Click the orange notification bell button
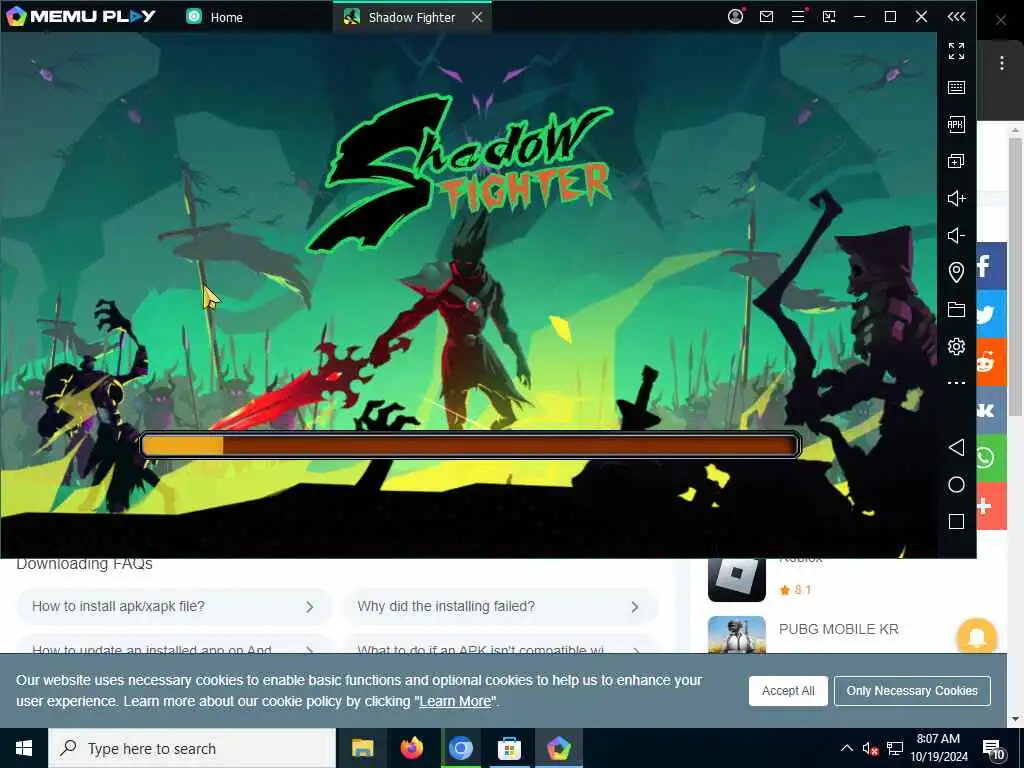The width and height of the screenshot is (1024, 768). coord(977,636)
